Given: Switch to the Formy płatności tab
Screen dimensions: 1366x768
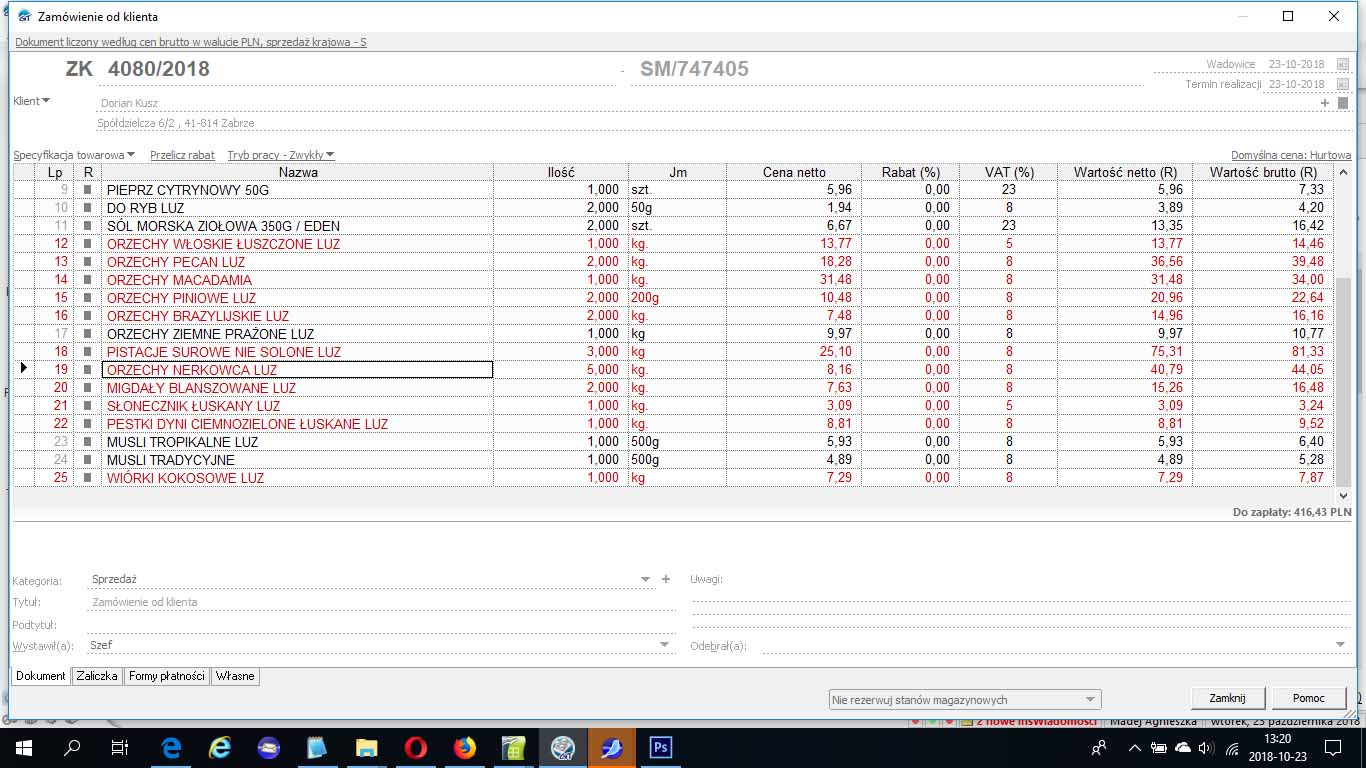Looking at the screenshot, I should [x=166, y=676].
